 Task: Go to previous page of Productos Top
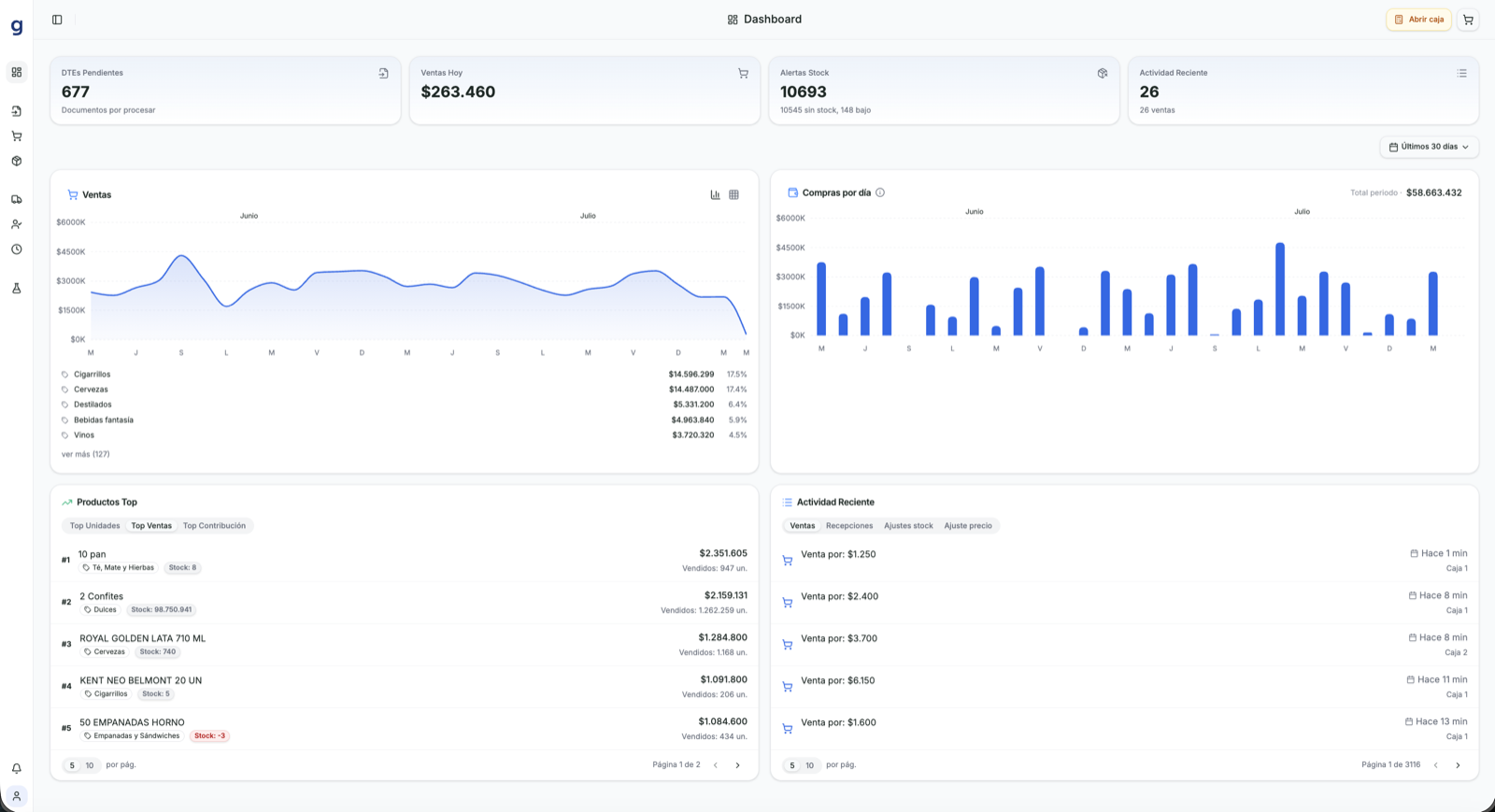tap(716, 765)
